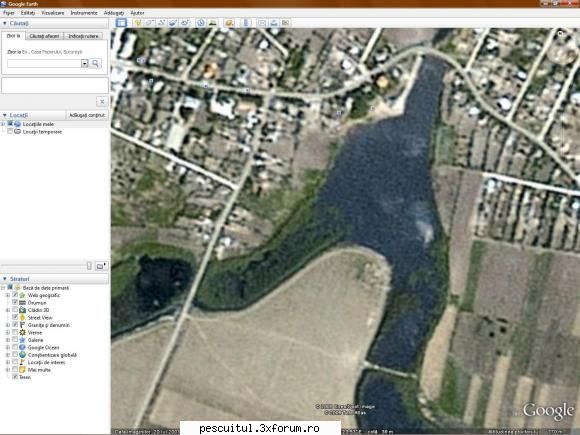Click the Google Ocean layer icon
This screenshot has width=580, height=435.
(x=22, y=347)
